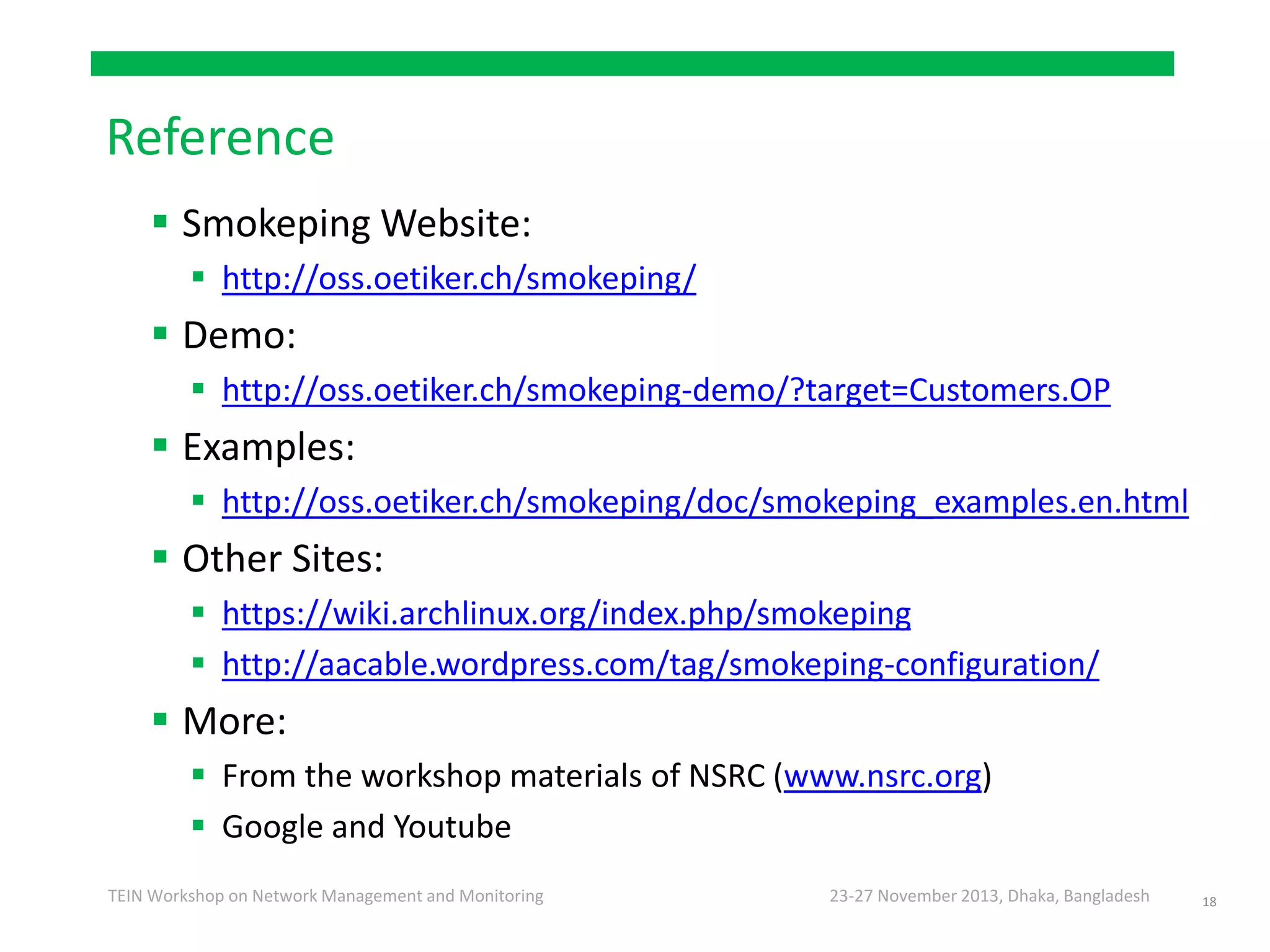This screenshot has height=952, width=1270.
Task: Click the green bullet beside Smokeping Website
Action: click(161, 221)
